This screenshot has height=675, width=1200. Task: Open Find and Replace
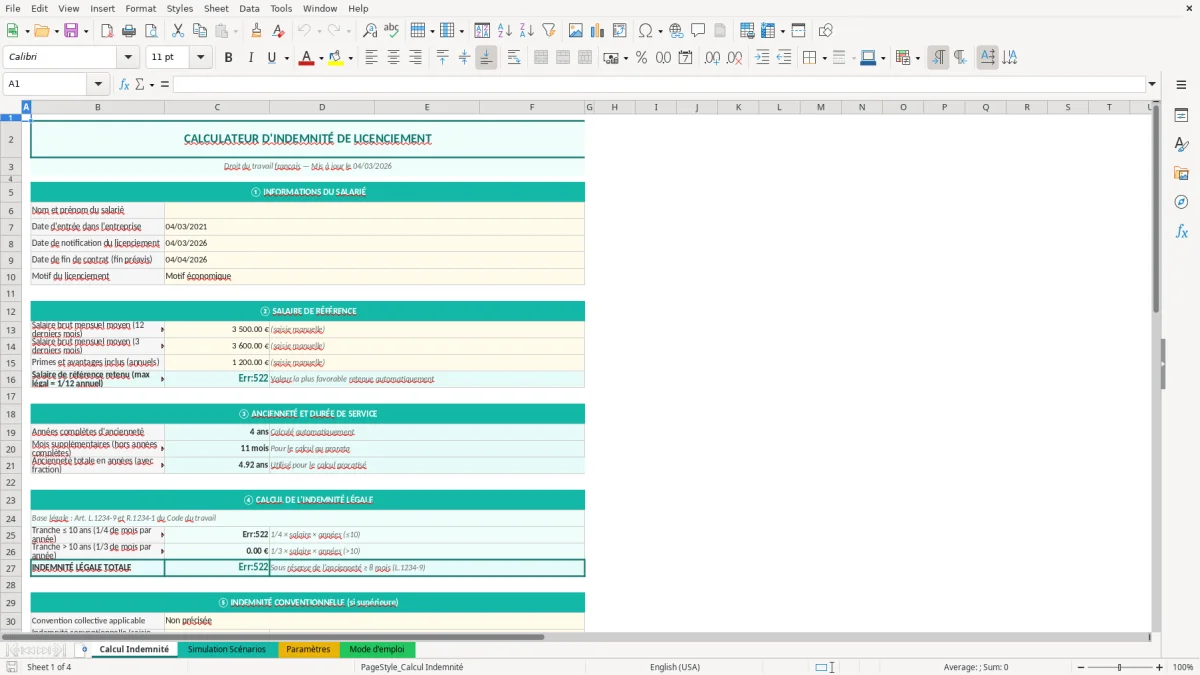(x=370, y=31)
